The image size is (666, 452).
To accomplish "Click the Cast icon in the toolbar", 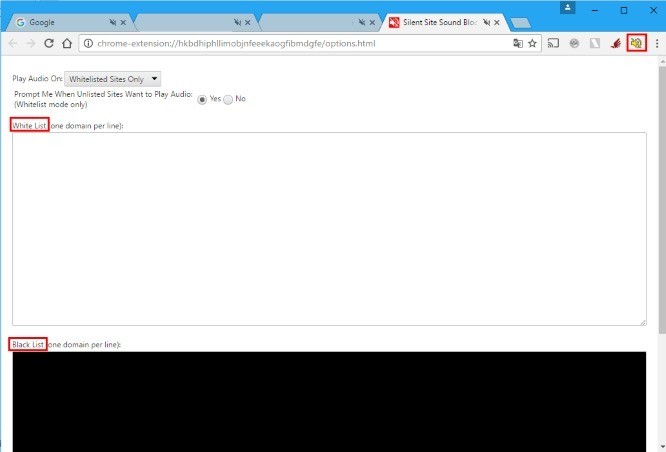I will click(x=553, y=43).
